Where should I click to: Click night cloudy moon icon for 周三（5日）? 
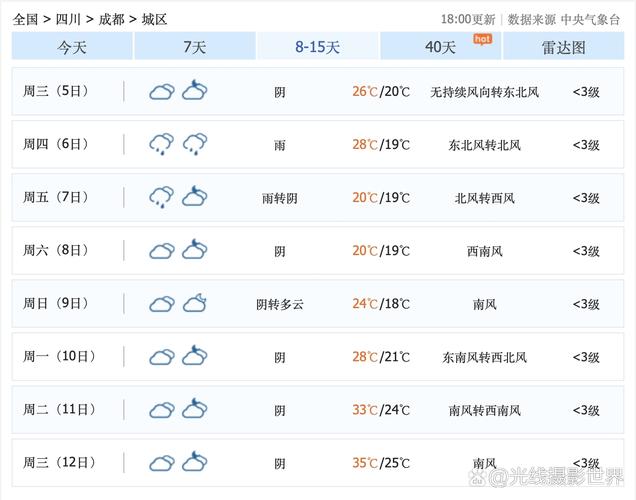(195, 90)
